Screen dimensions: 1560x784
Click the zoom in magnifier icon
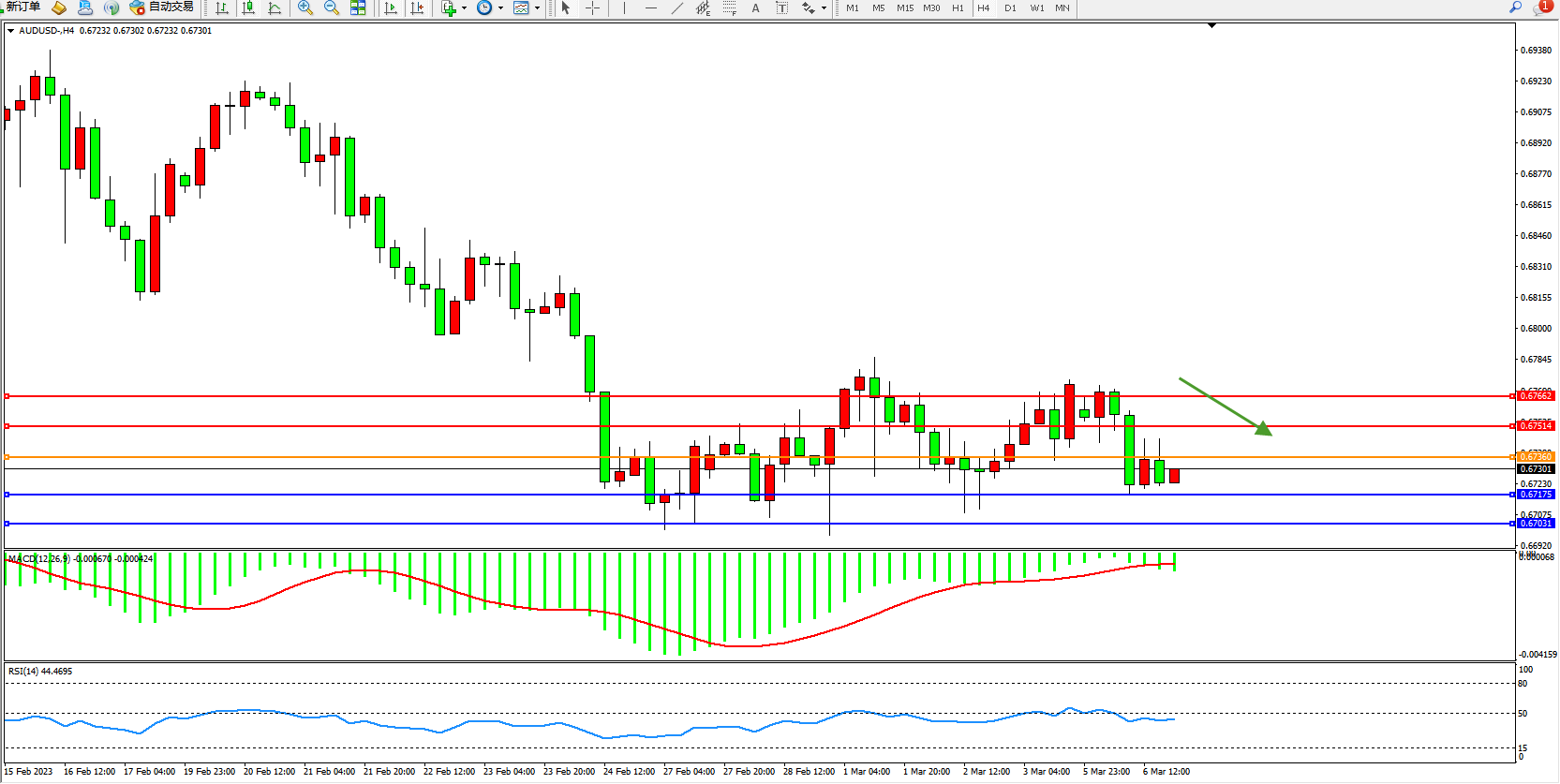(305, 7)
